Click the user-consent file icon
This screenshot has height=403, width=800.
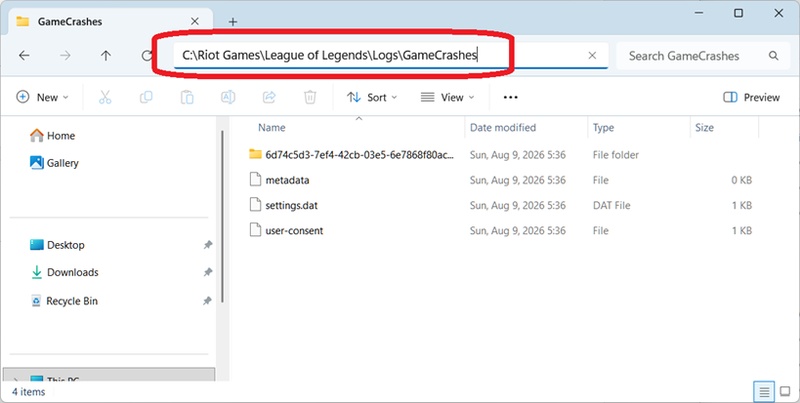point(255,230)
